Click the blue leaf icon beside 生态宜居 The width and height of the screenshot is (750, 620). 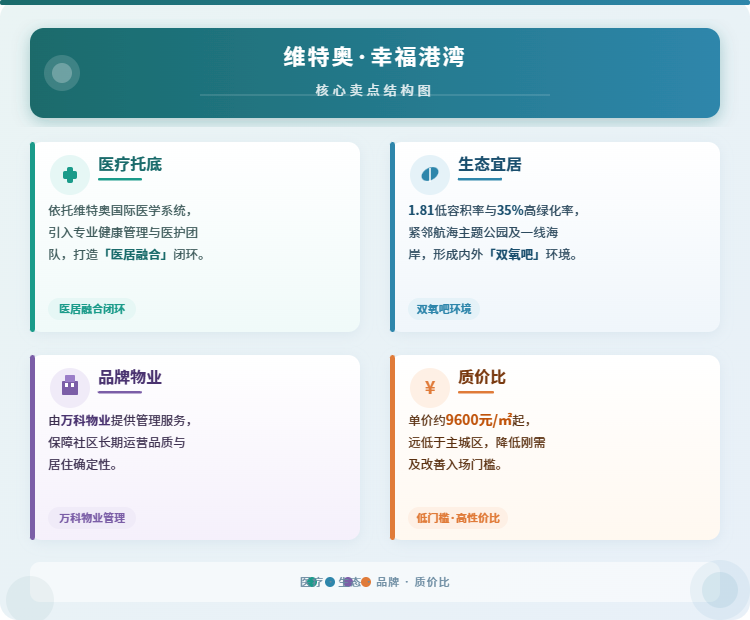[430, 174]
